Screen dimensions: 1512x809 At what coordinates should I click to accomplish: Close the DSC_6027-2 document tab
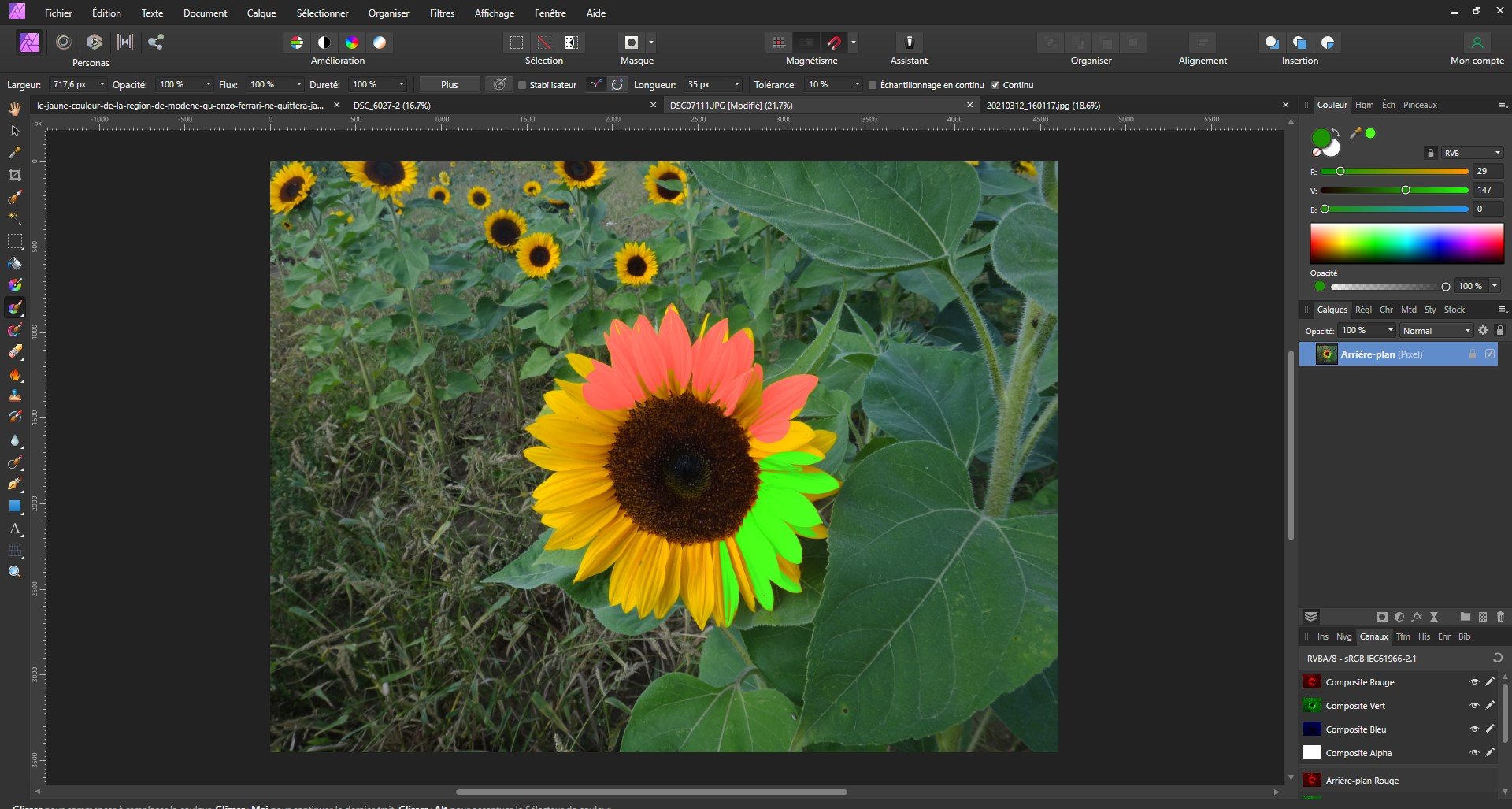click(x=654, y=105)
